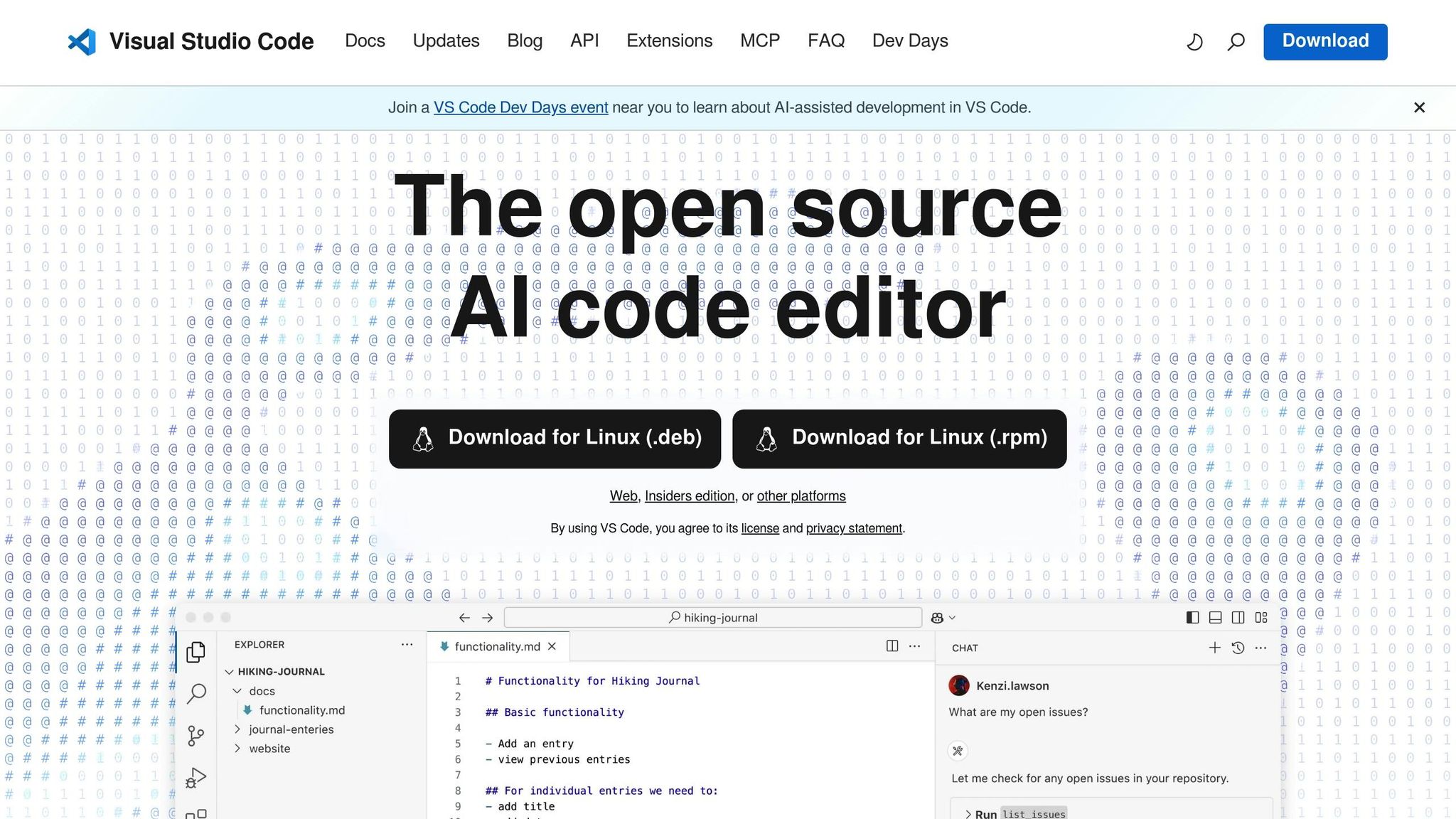Open the API nav link
This screenshot has height=819, width=1456.
click(x=584, y=41)
